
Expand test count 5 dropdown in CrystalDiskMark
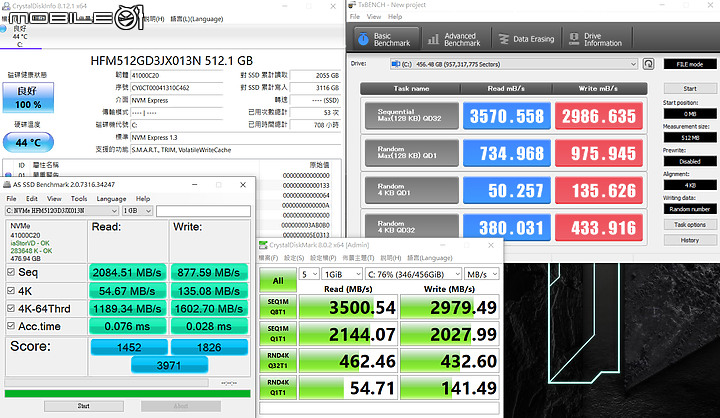point(309,274)
